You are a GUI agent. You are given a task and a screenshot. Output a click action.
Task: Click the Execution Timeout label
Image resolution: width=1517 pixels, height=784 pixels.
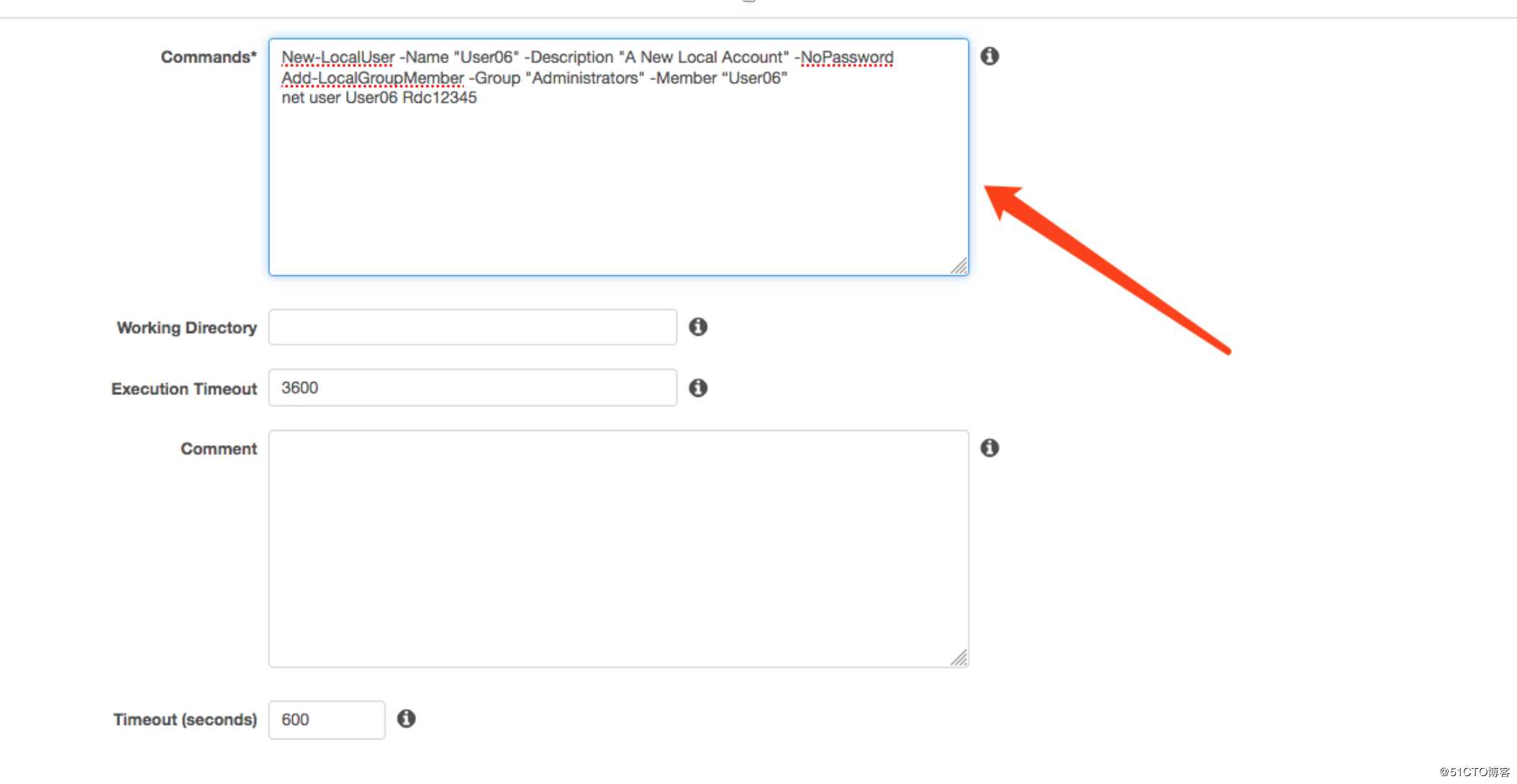pyautogui.click(x=184, y=389)
